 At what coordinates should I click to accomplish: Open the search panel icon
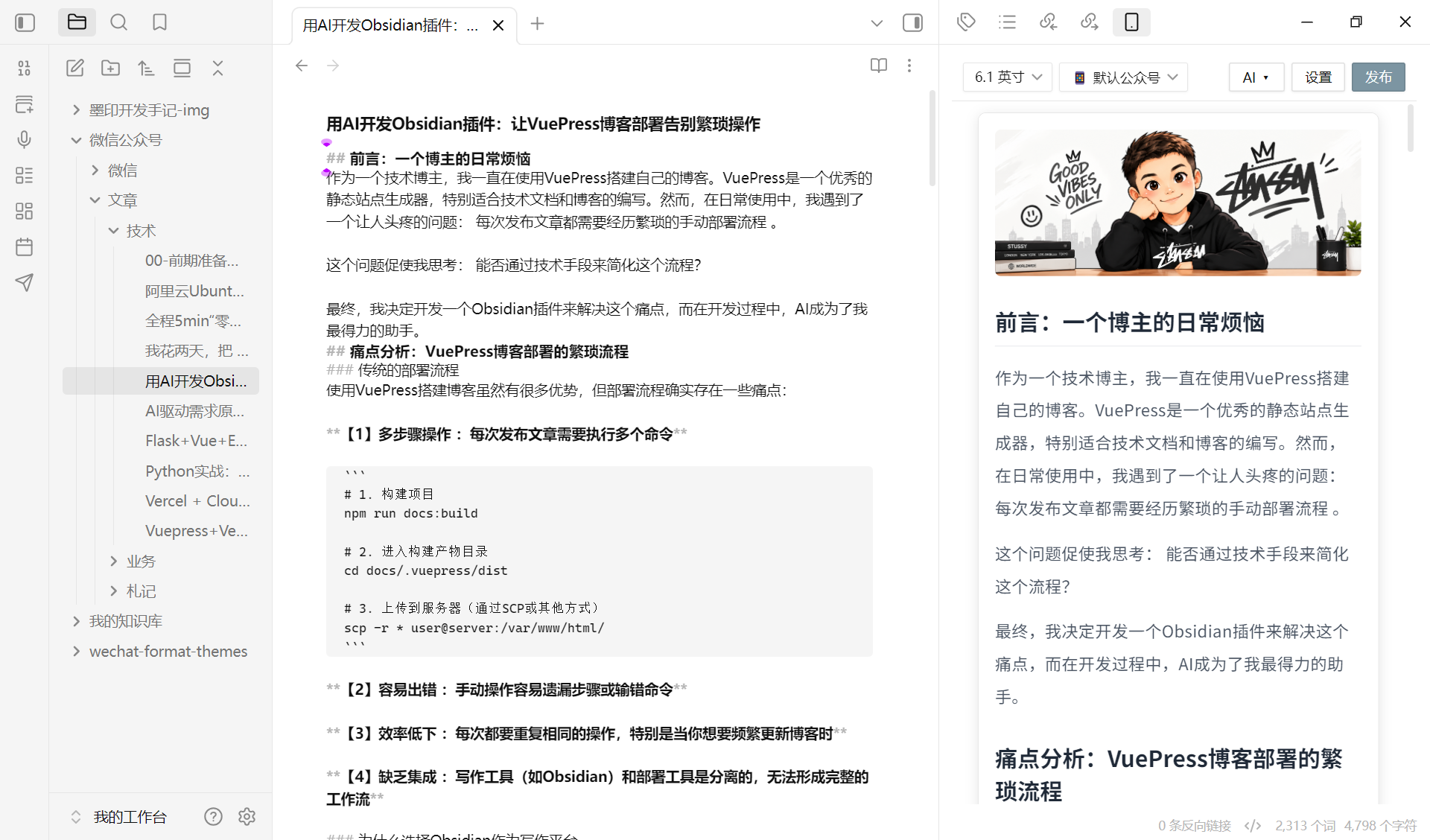(x=118, y=22)
